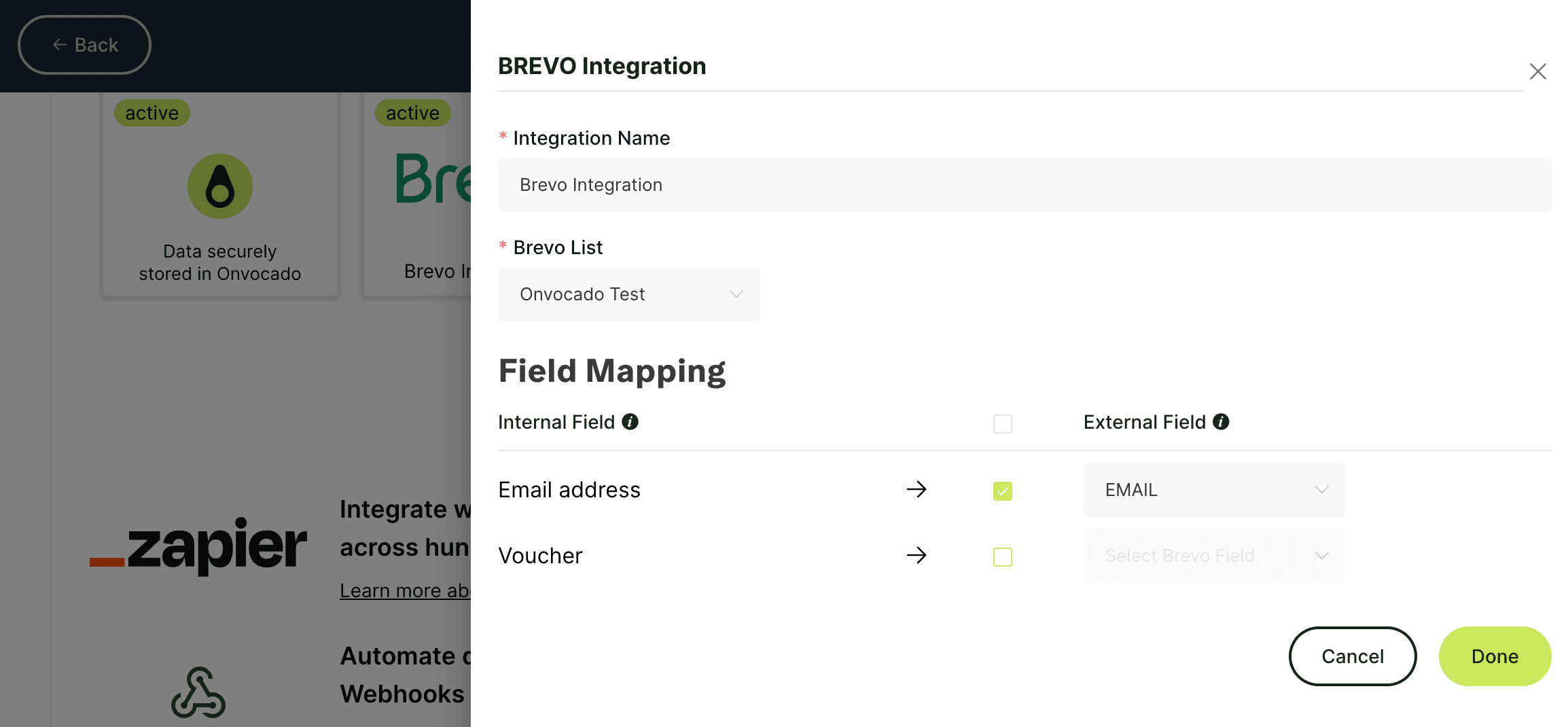Click the Cancel button
1568x727 pixels.
(1352, 656)
